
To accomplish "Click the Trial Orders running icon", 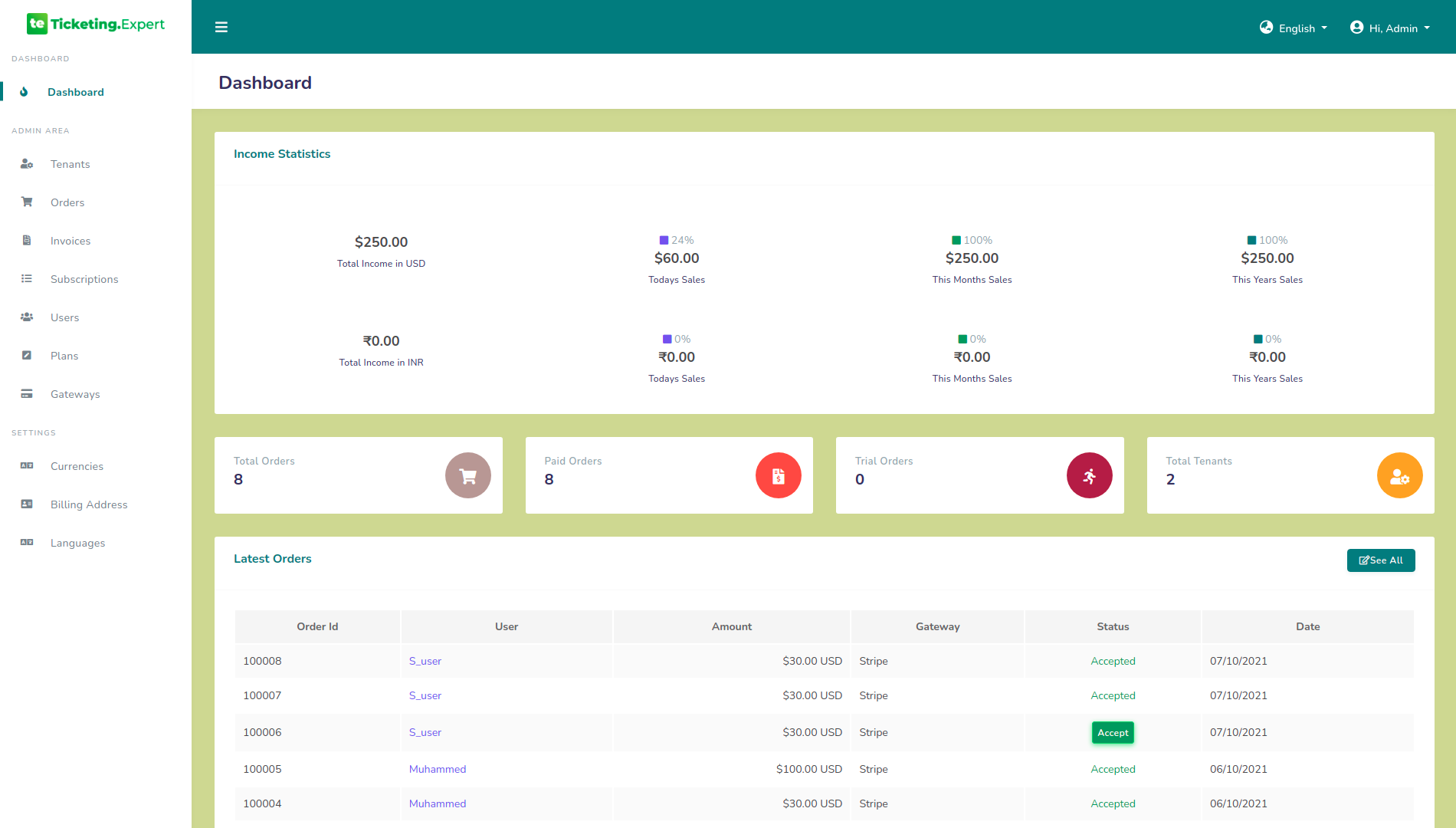I will pyautogui.click(x=1089, y=475).
